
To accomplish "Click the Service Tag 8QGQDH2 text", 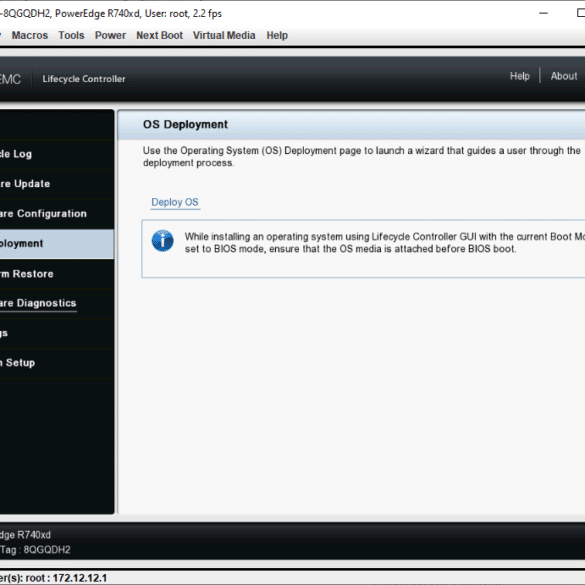I will pos(35,550).
